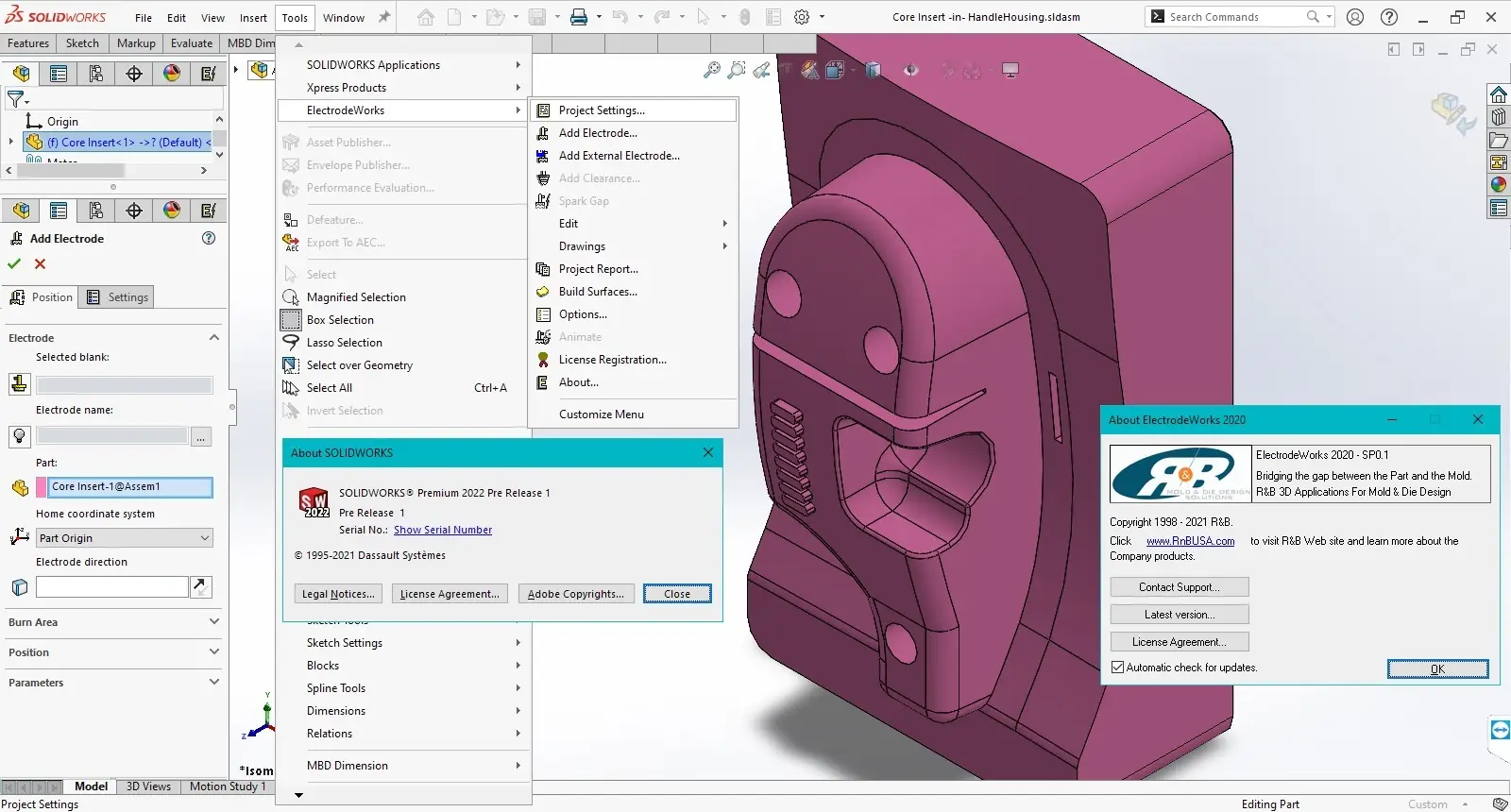This screenshot has width=1511, height=812.
Task: Click Latest version... button
Action: point(1180,615)
